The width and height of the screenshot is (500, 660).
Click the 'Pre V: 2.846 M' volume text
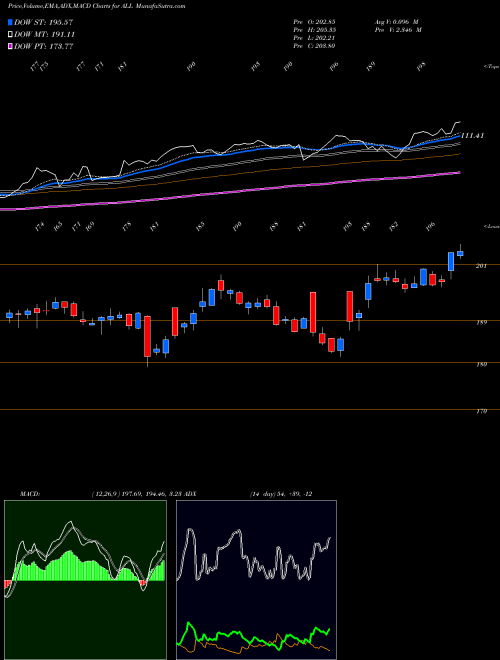pyautogui.click(x=397, y=29)
